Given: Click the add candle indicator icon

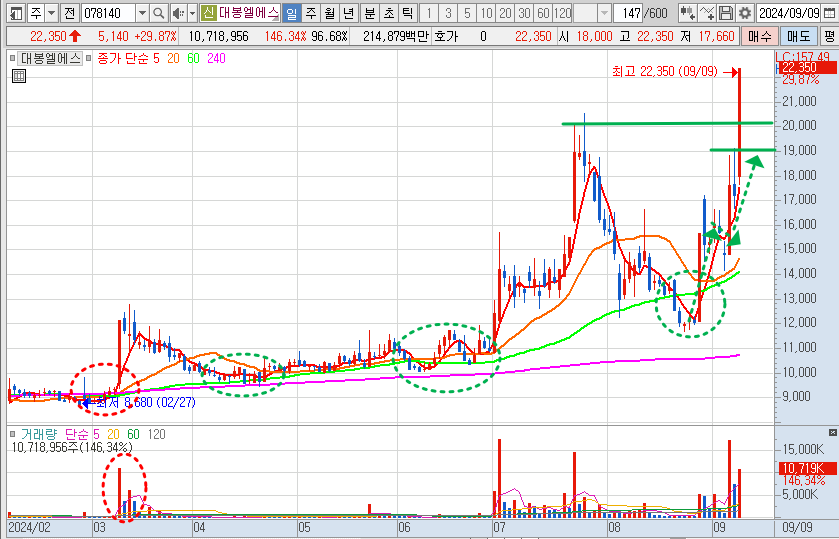Looking at the screenshot, I should (688, 13).
